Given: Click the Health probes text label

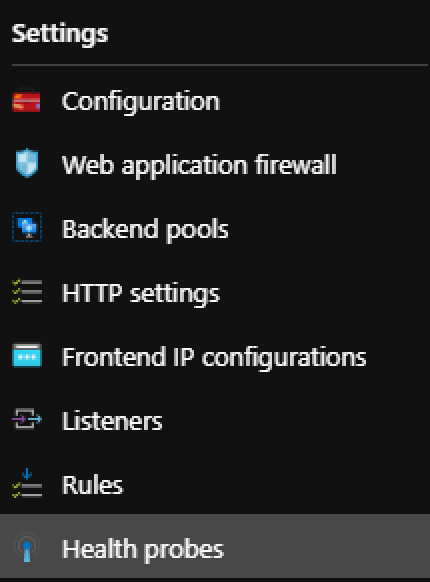Looking at the screenshot, I should pos(143,550).
